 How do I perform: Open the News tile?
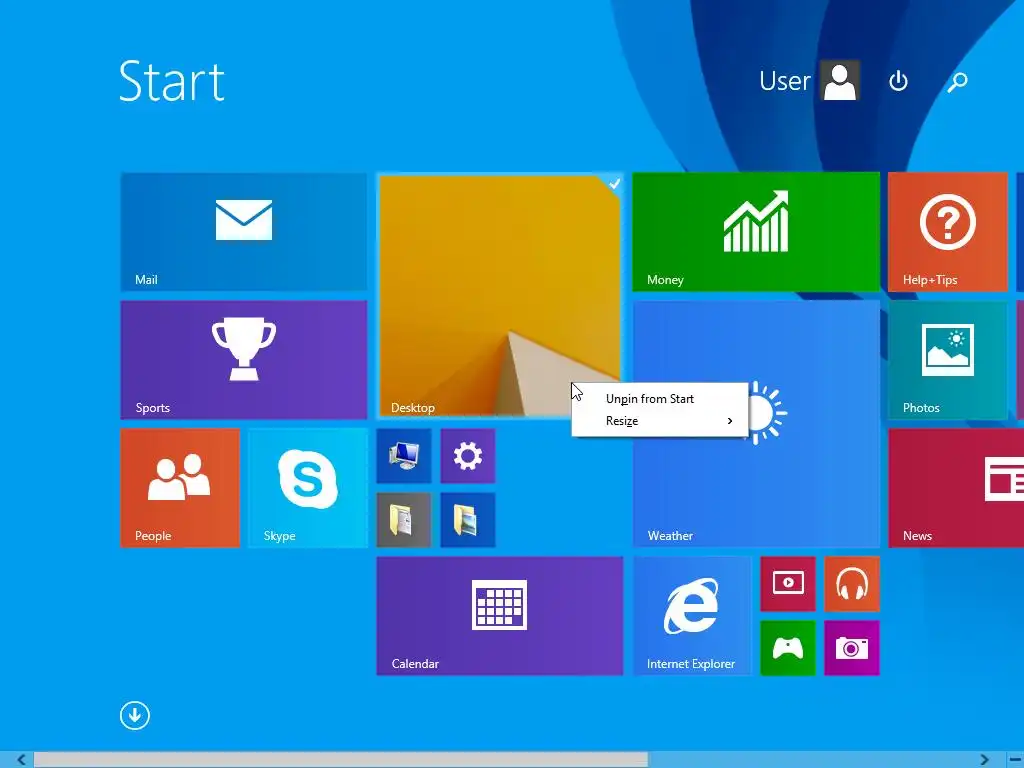pyautogui.click(x=956, y=487)
